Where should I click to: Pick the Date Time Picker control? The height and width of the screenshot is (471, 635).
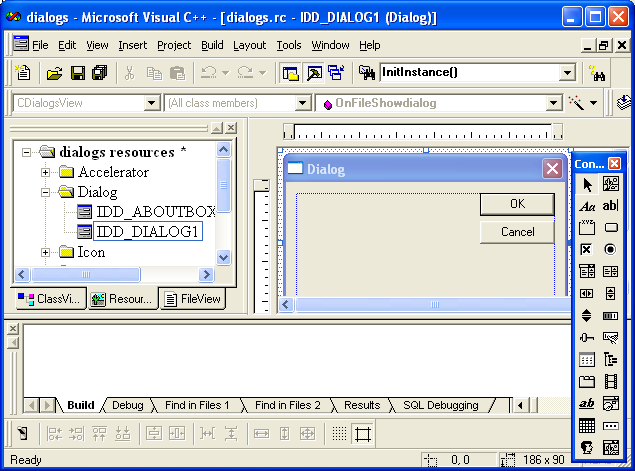[611, 403]
